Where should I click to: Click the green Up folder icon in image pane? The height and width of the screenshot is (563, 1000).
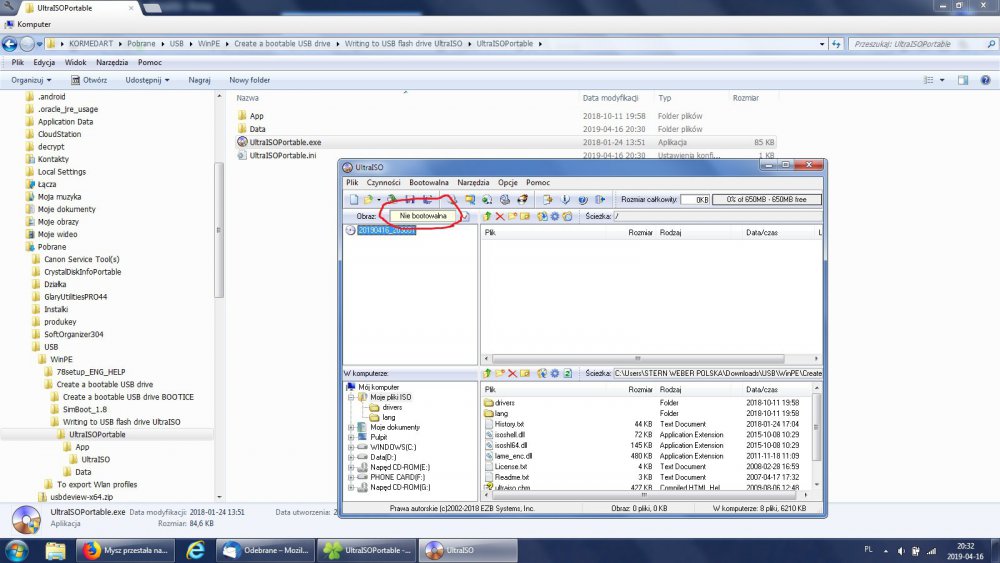[487, 216]
